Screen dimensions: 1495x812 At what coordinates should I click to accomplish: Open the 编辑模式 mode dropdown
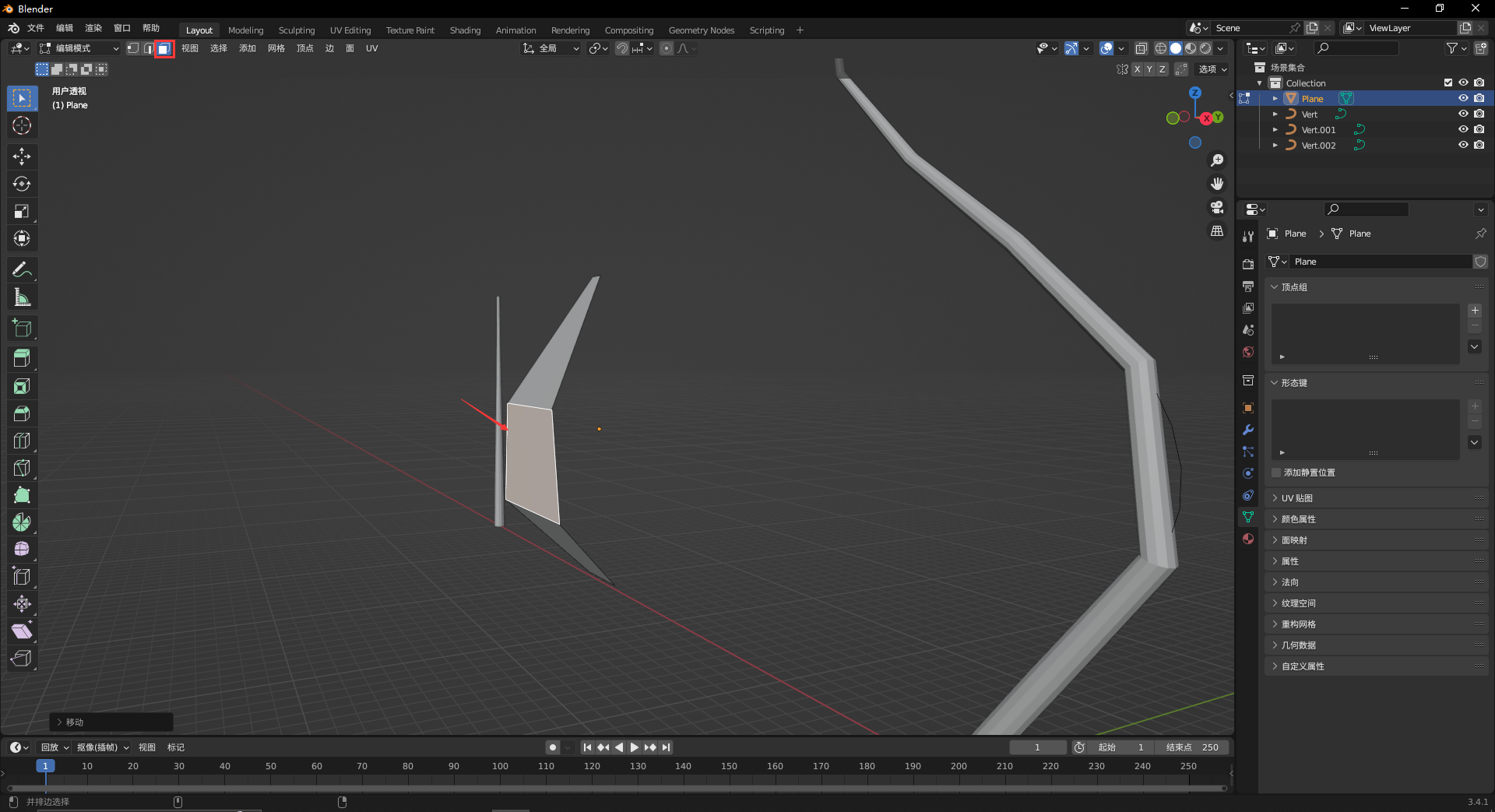click(79, 48)
